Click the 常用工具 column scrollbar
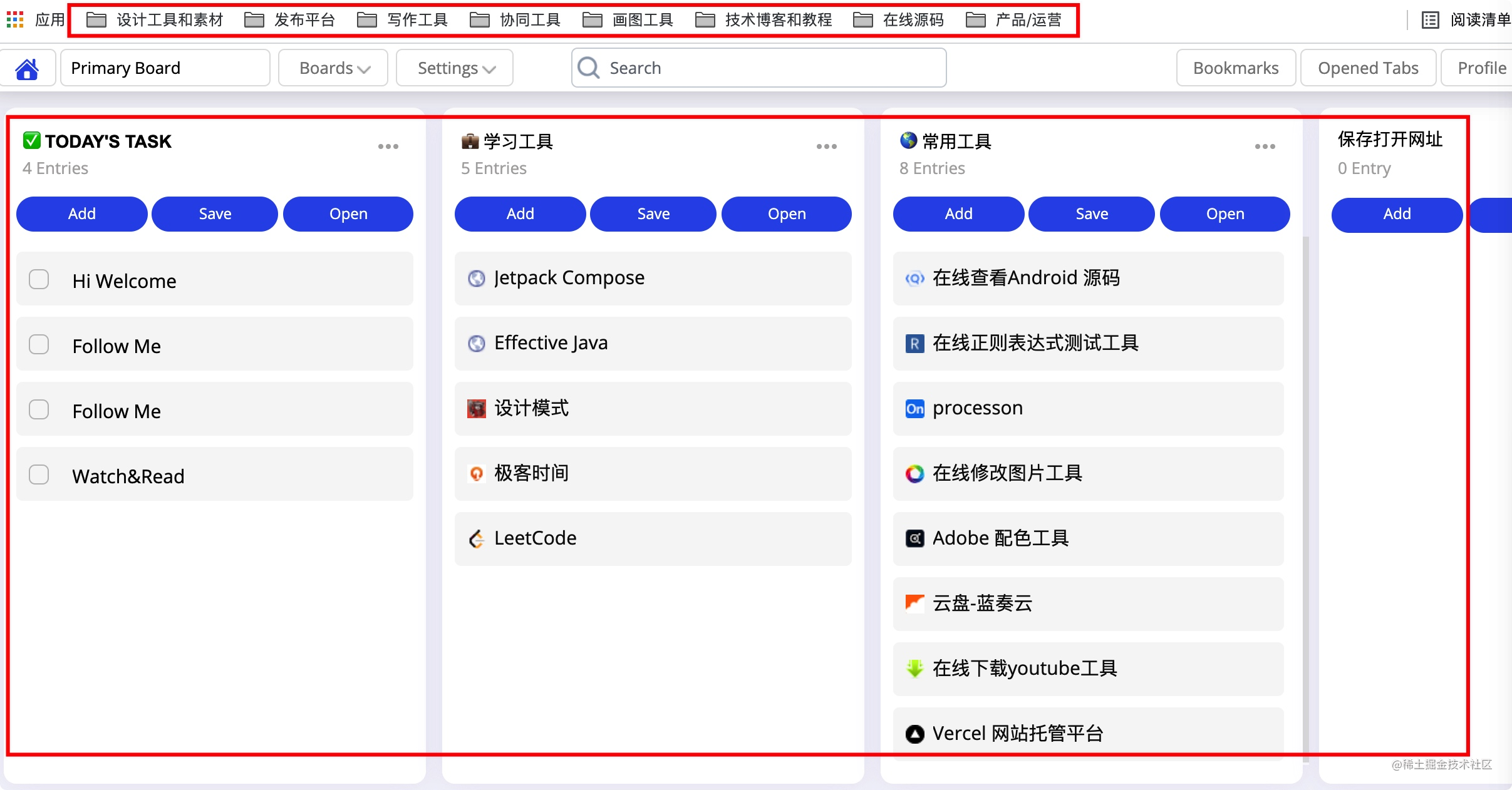This screenshot has height=790, width=1512. tap(1305, 501)
